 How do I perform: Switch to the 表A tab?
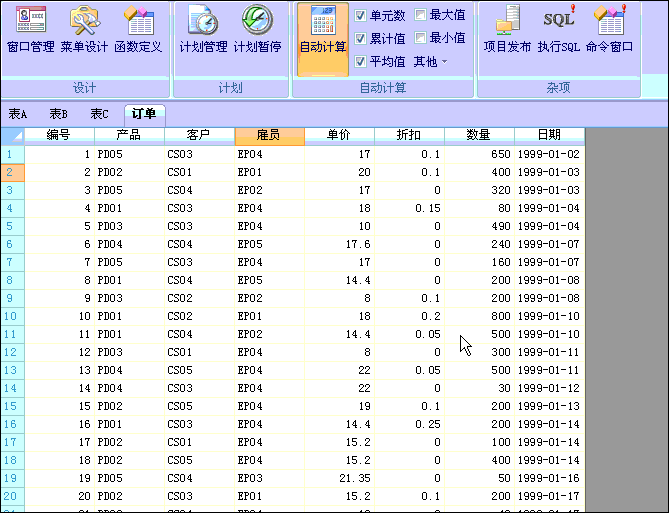[18, 114]
